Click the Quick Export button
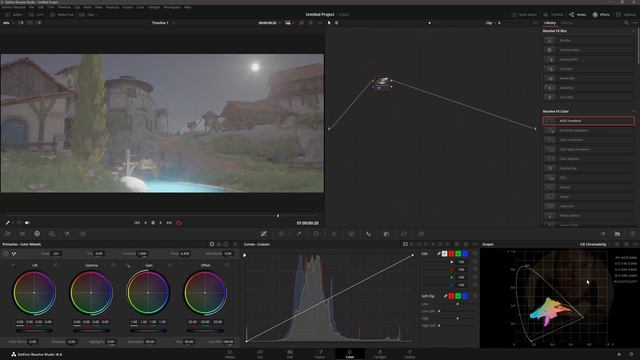This screenshot has height=360, width=640. click(524, 15)
